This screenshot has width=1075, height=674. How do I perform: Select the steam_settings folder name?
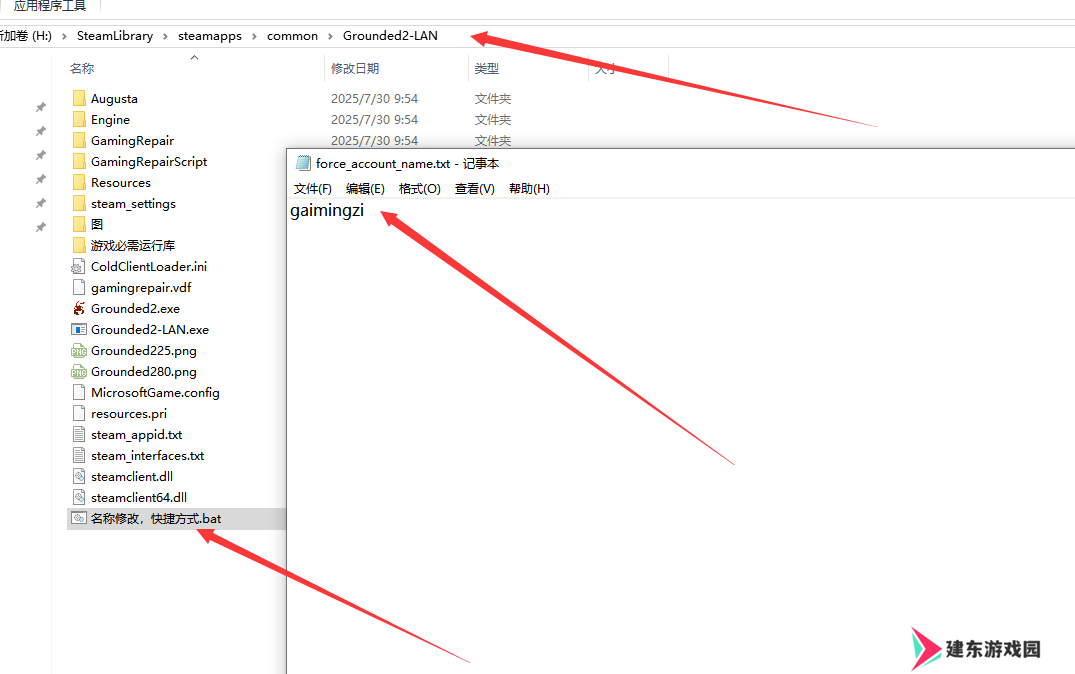coord(133,204)
